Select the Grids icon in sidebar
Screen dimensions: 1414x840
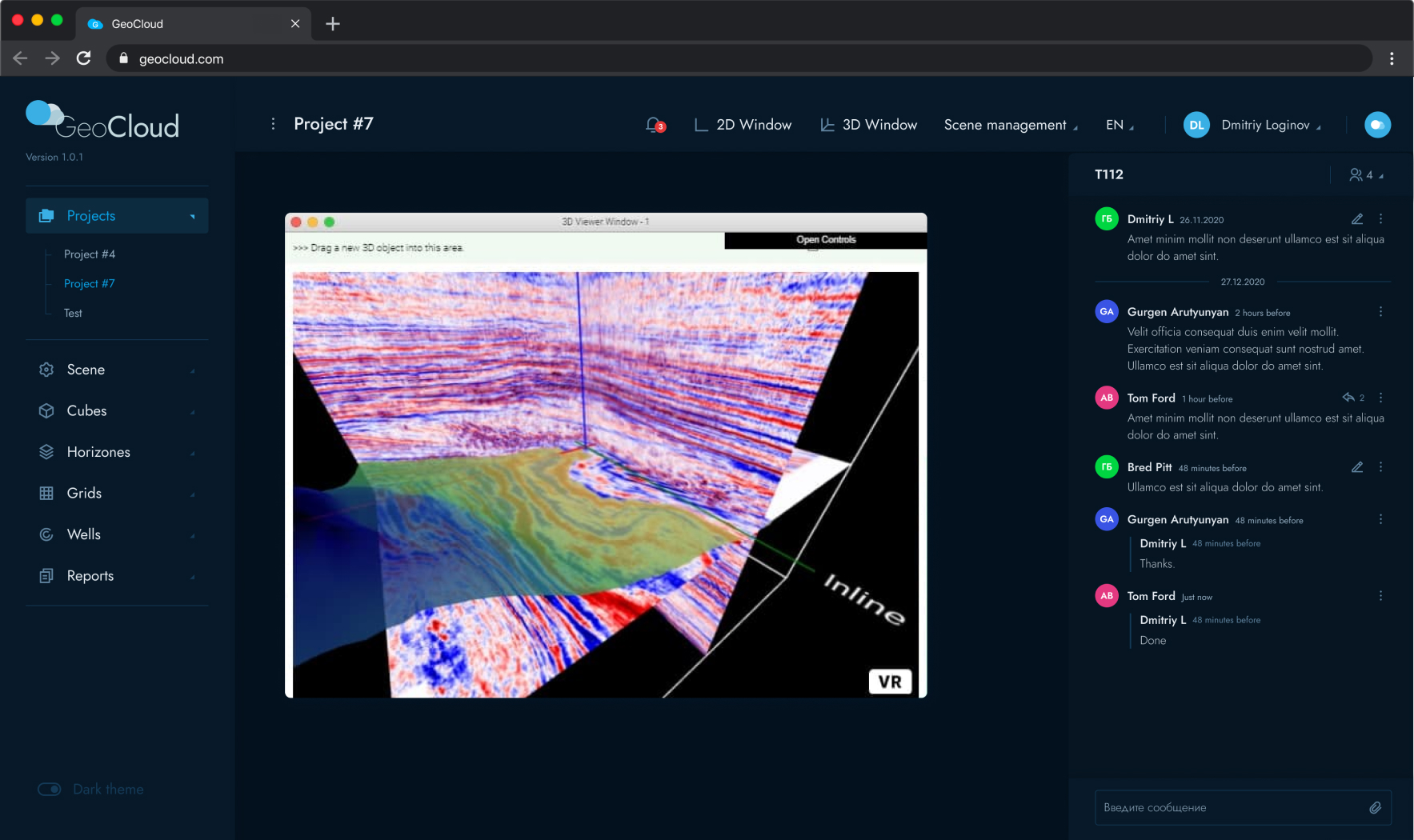pyautogui.click(x=46, y=493)
